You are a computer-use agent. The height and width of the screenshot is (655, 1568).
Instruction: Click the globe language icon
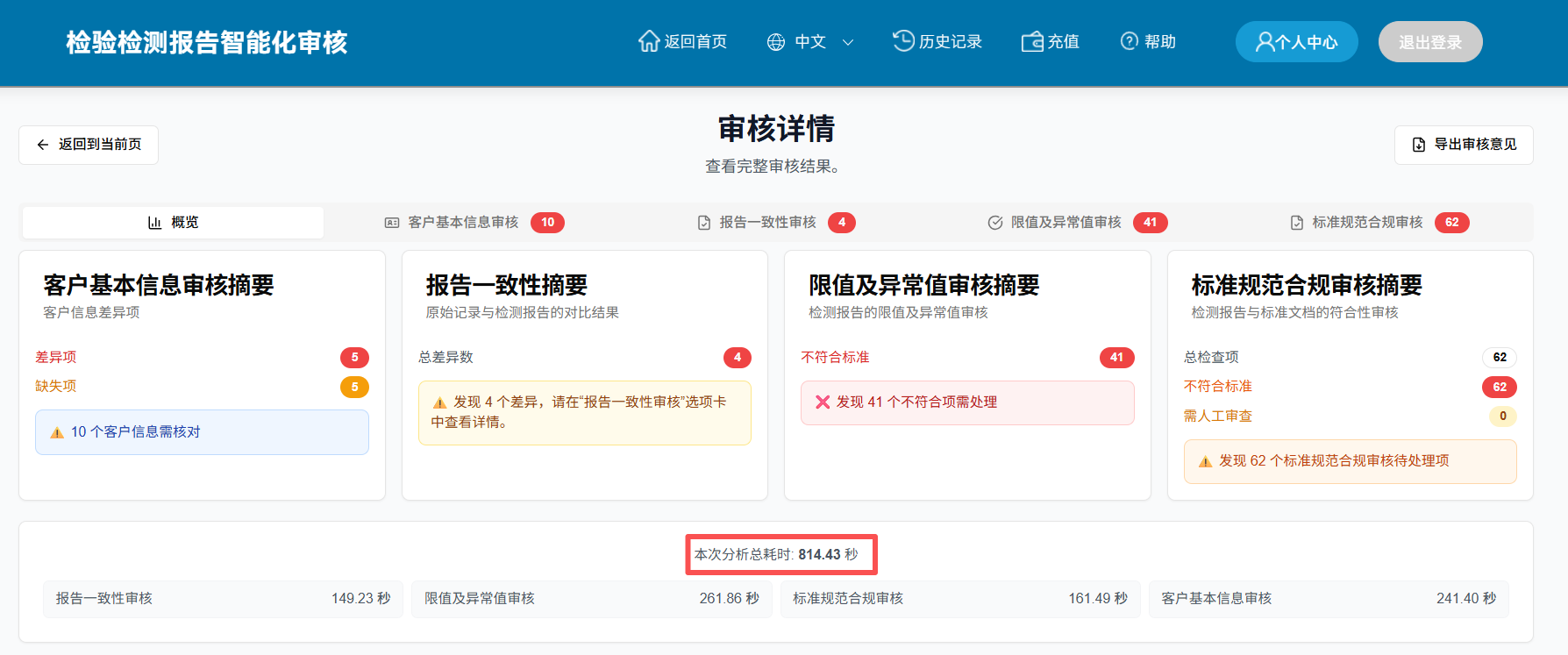pyautogui.click(x=776, y=42)
